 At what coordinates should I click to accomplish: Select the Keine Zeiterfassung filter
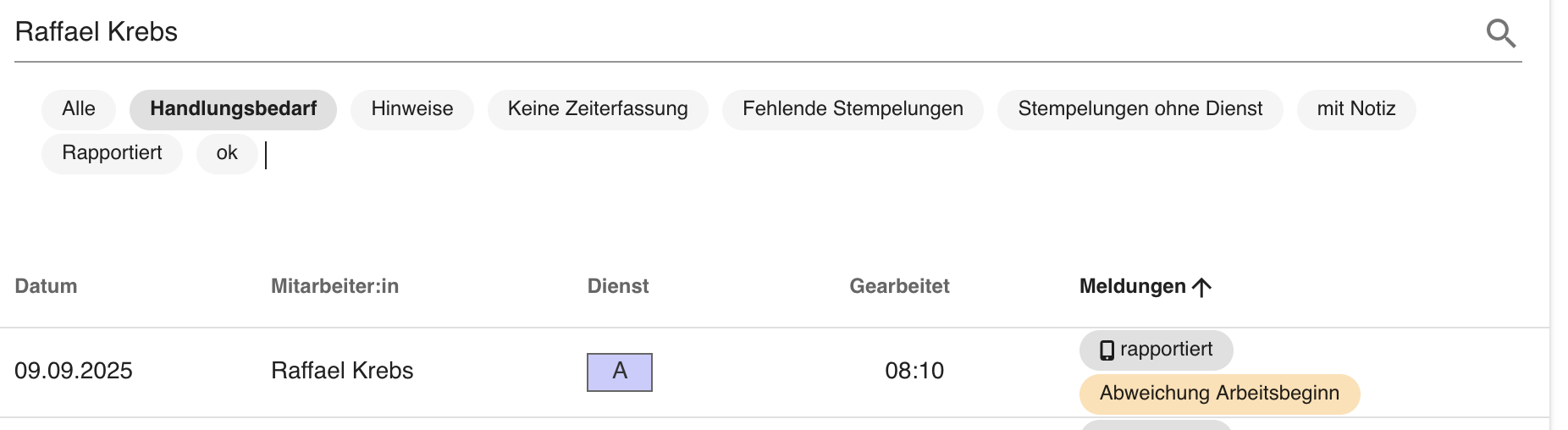tap(598, 109)
